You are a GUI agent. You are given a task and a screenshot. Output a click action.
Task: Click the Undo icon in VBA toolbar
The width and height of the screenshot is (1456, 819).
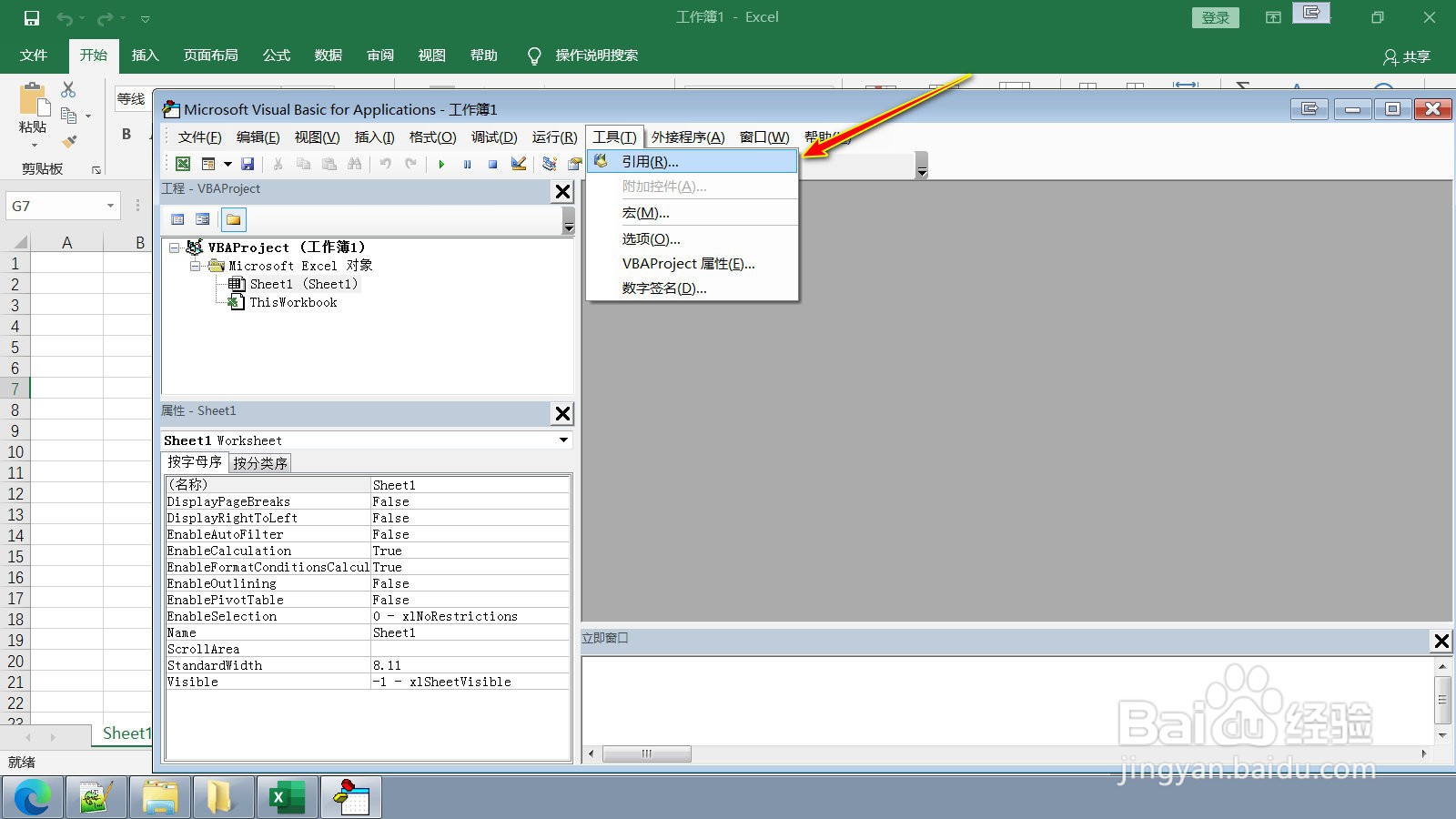click(x=385, y=164)
